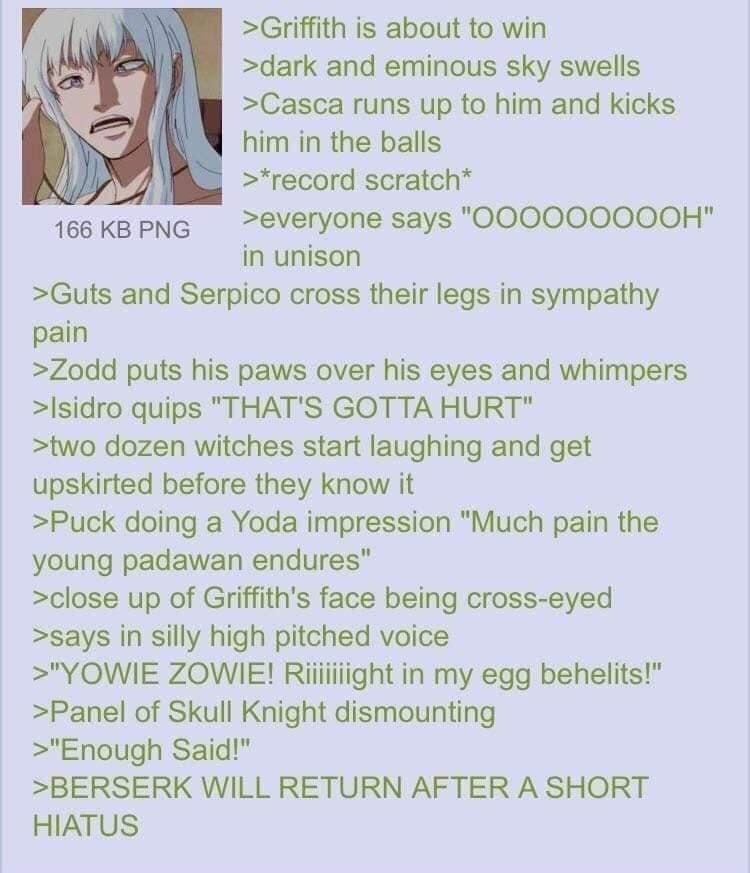Click the "dark and eminous sky swells" line

tap(441, 67)
